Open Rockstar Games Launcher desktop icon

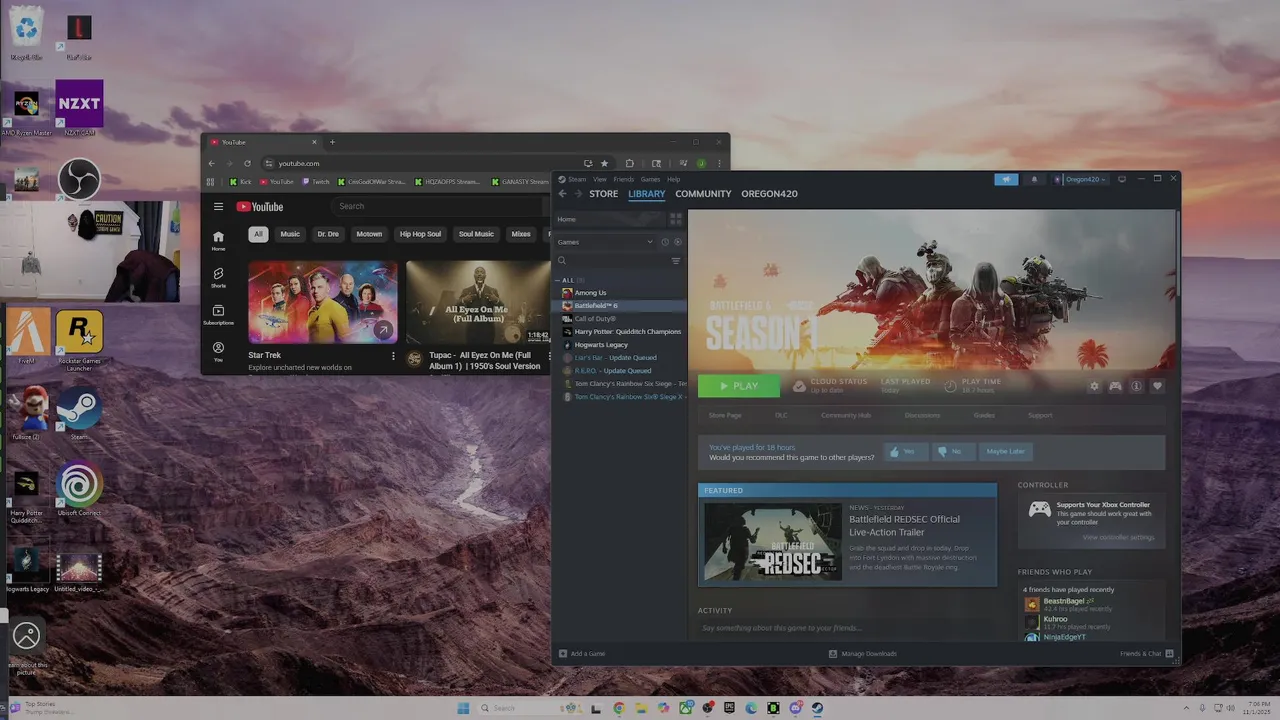coord(79,340)
